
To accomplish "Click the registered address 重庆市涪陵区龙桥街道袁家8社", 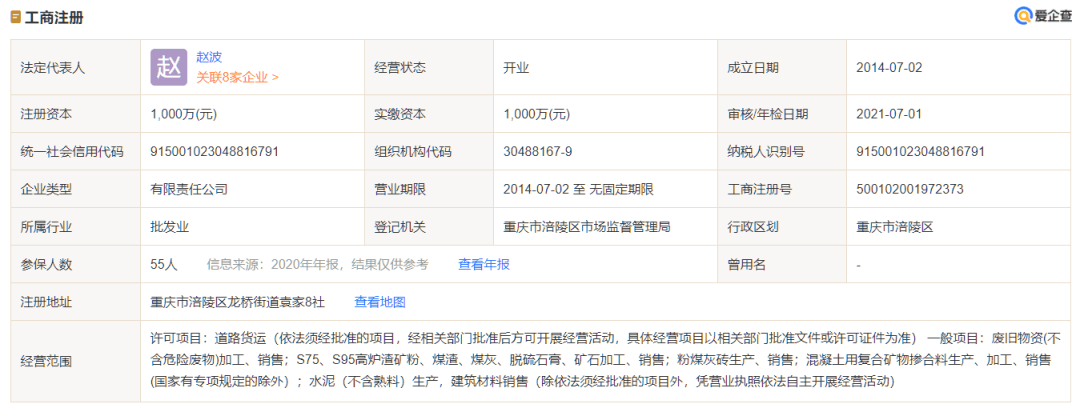I will point(238,302).
